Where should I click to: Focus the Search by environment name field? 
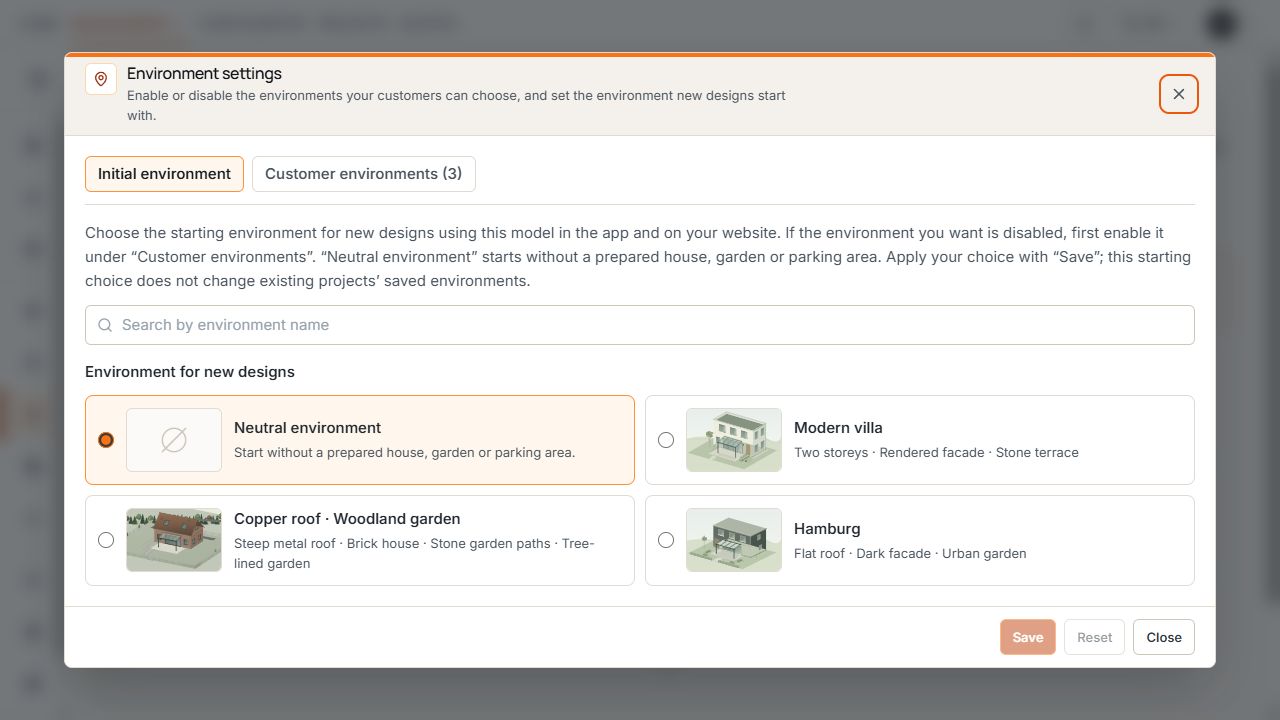coord(640,325)
